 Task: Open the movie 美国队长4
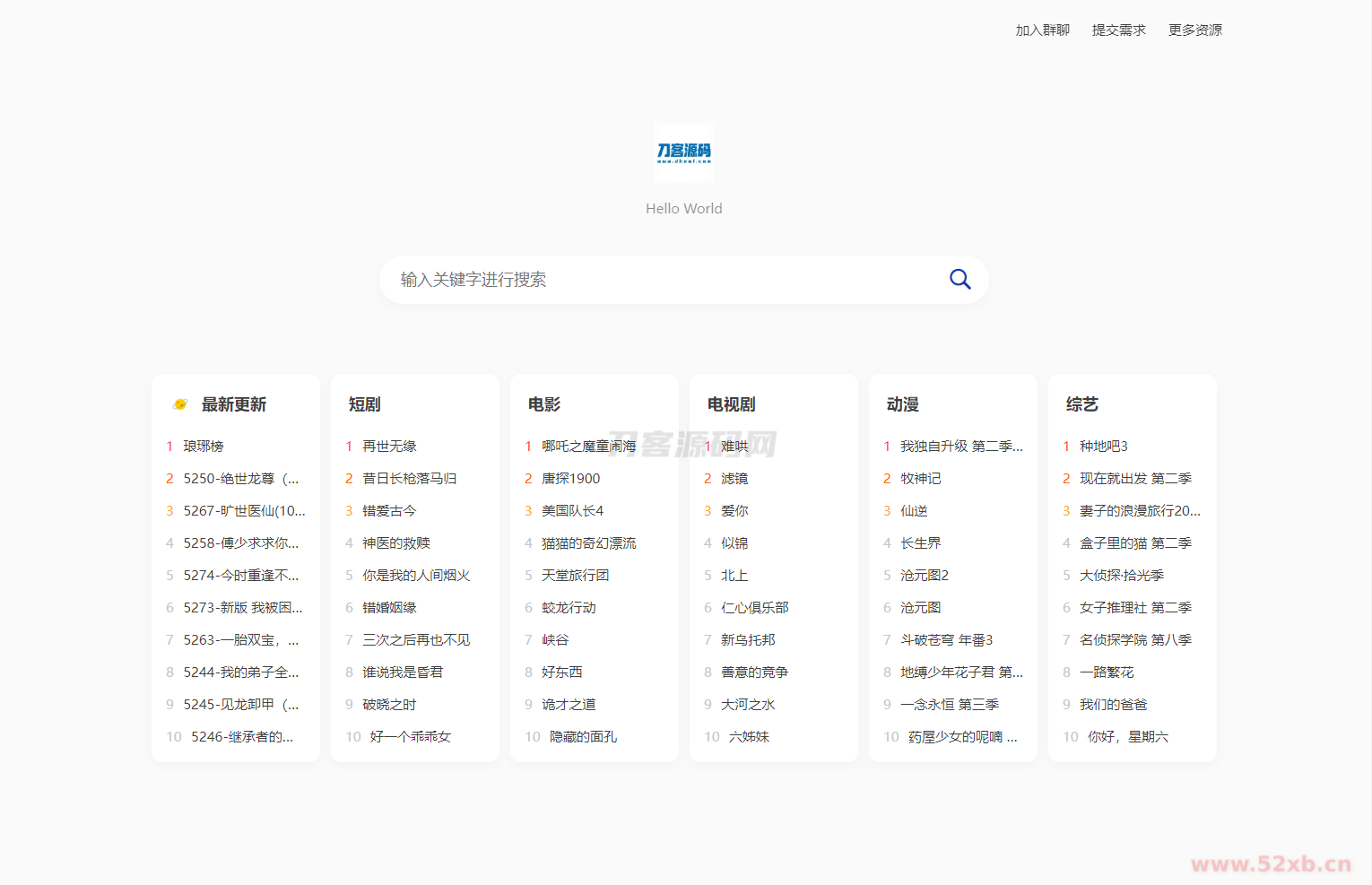tap(574, 510)
